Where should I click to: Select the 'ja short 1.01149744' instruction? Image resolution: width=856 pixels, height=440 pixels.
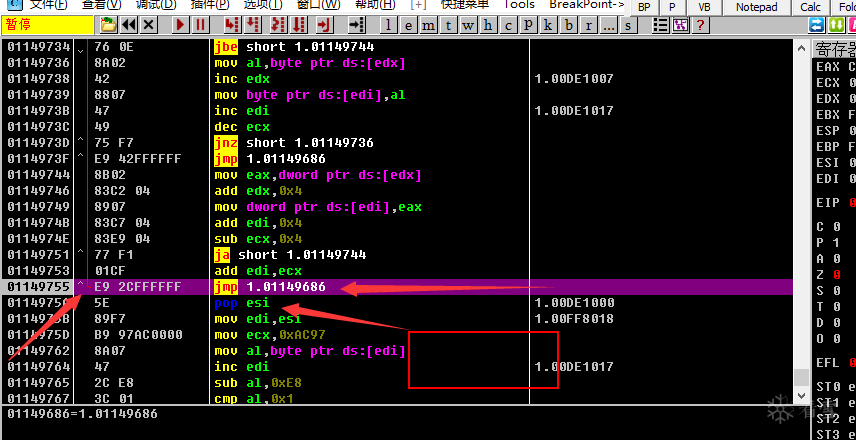click(x=290, y=254)
